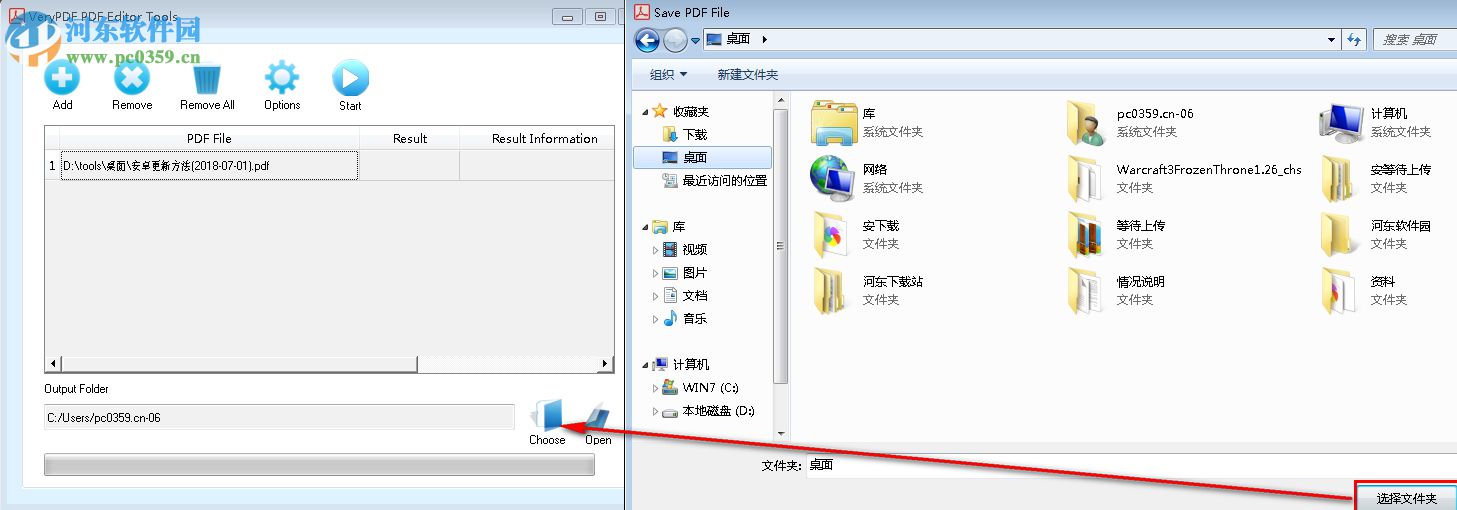Select the 资料 folder
The width and height of the screenshot is (1457, 510).
click(1339, 290)
